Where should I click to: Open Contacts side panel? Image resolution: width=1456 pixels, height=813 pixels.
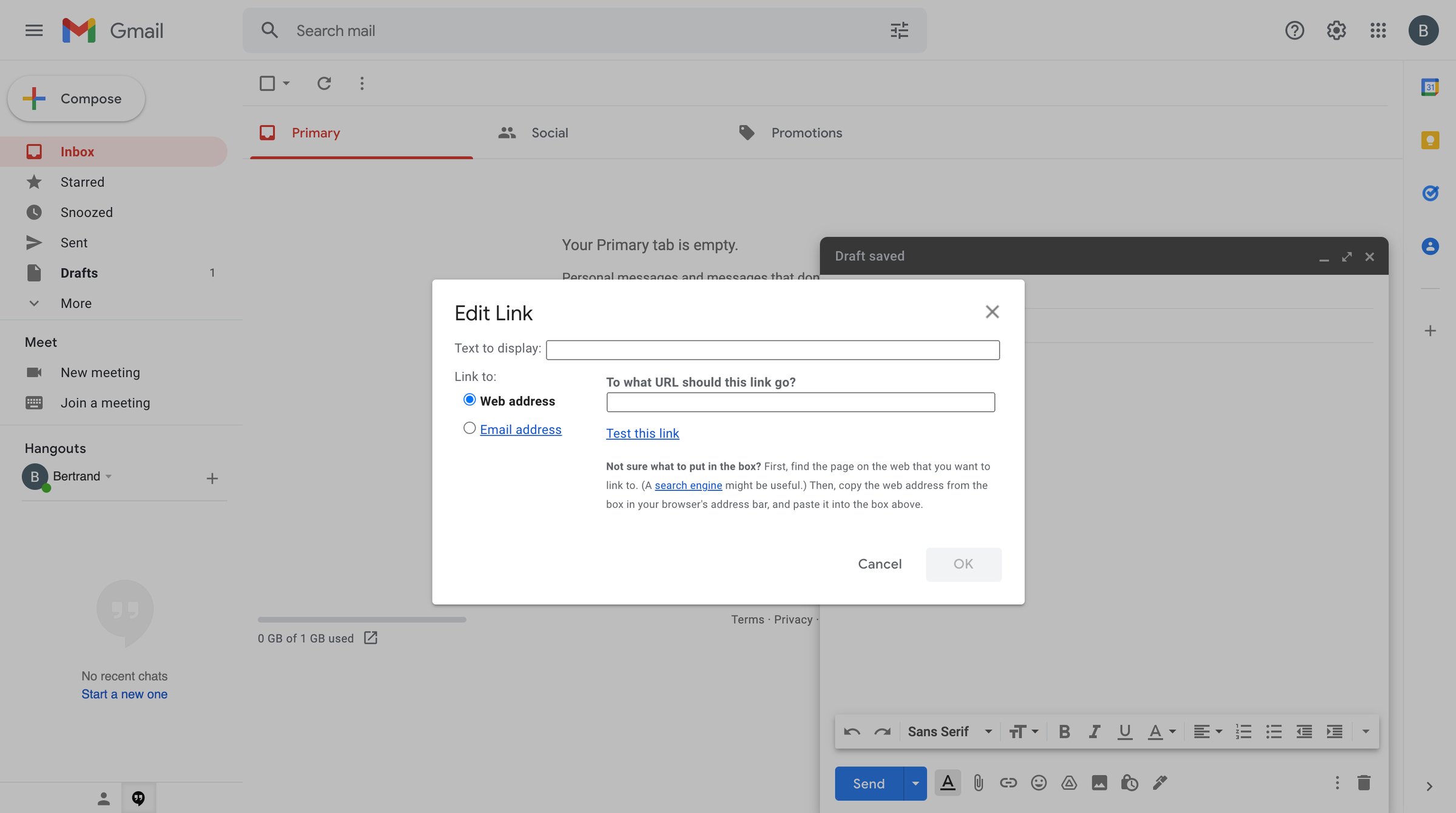click(1430, 246)
